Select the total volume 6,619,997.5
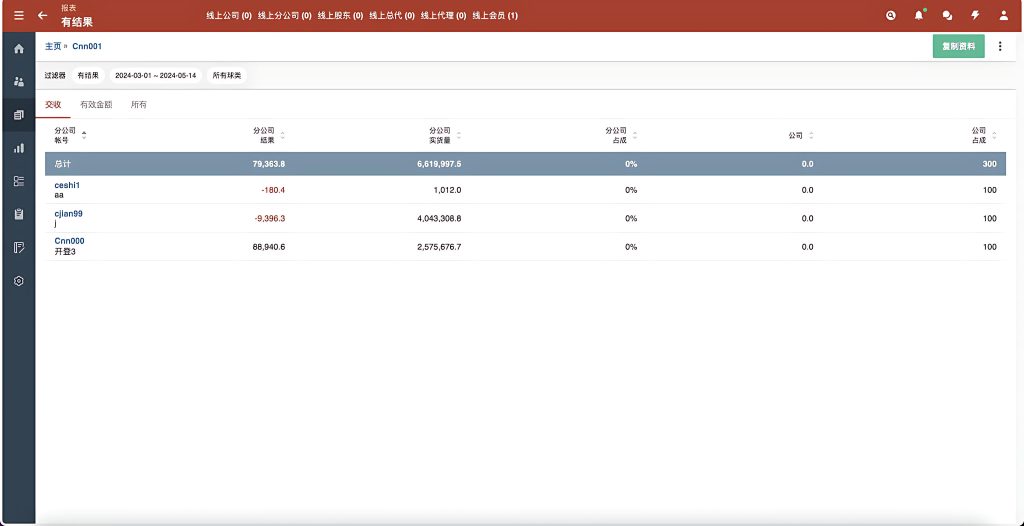1024x526 pixels. tap(439, 164)
